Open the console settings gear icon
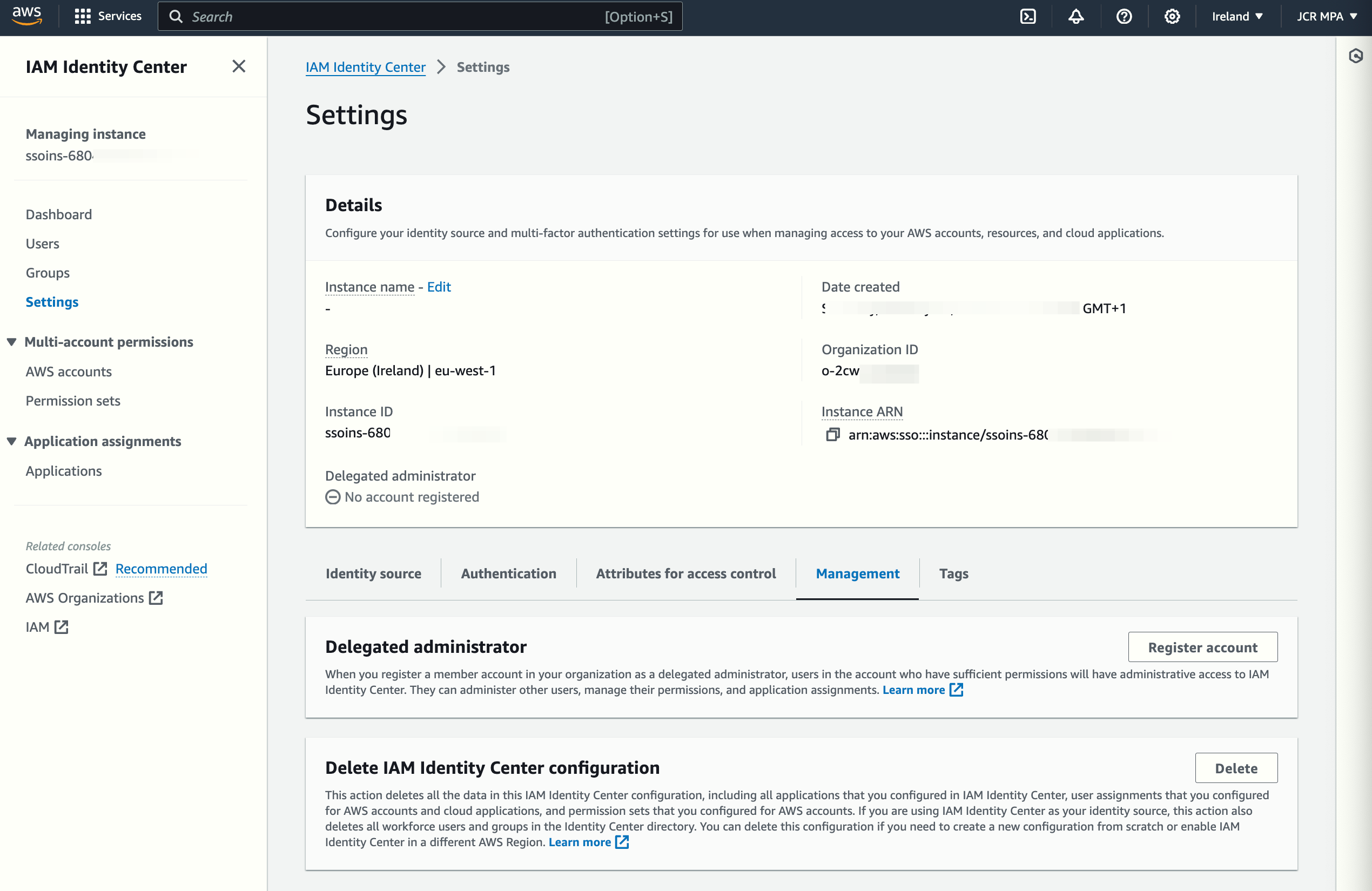1372x891 pixels. (x=1172, y=17)
